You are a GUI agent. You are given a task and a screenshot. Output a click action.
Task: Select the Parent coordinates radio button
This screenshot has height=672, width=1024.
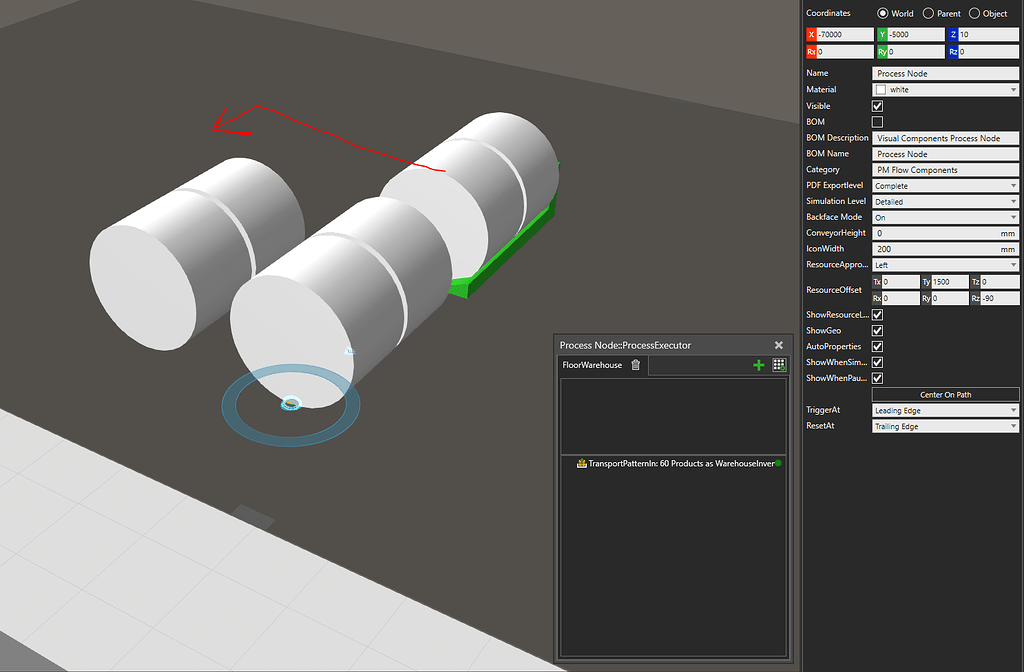(929, 14)
